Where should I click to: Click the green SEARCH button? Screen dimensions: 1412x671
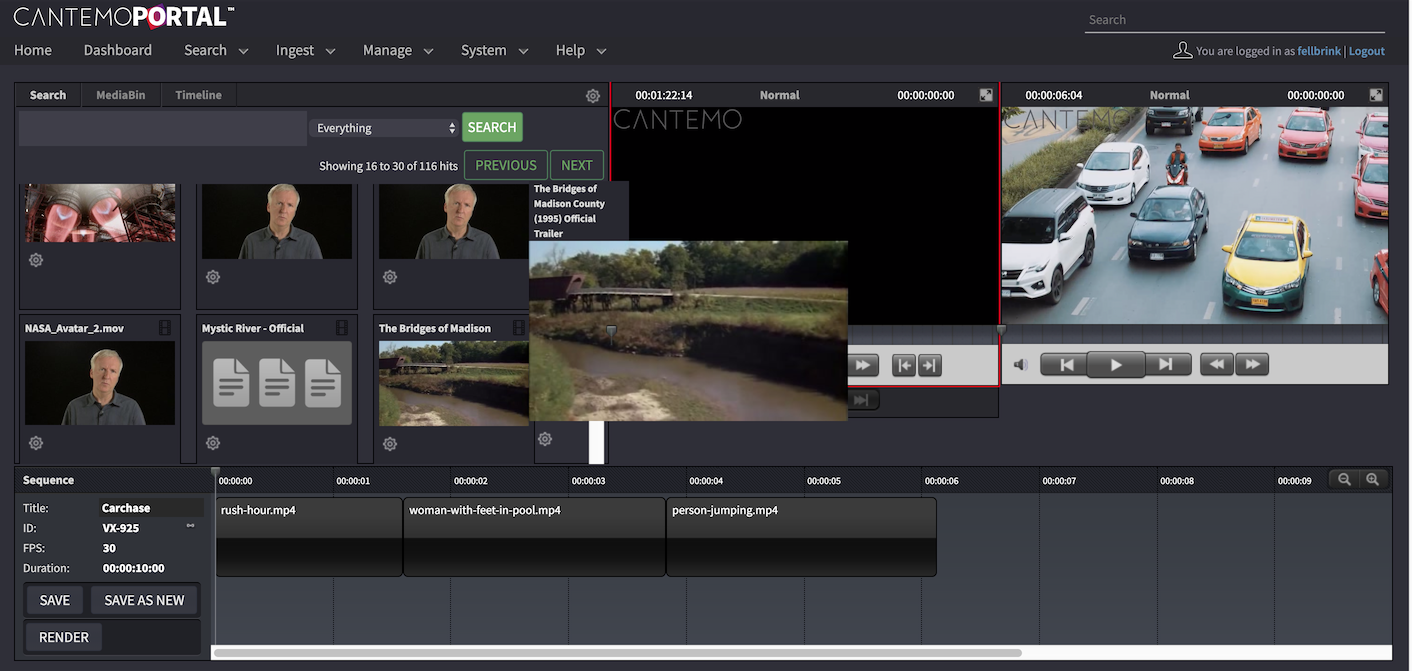click(x=492, y=127)
